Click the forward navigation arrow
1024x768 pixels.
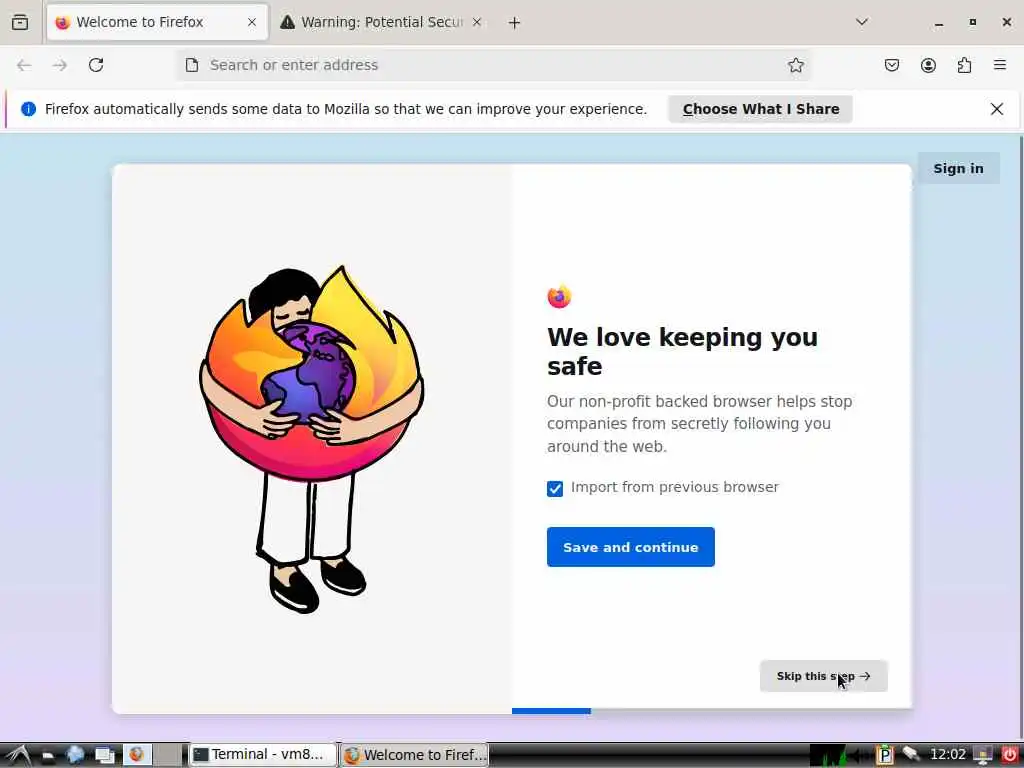[x=60, y=65]
